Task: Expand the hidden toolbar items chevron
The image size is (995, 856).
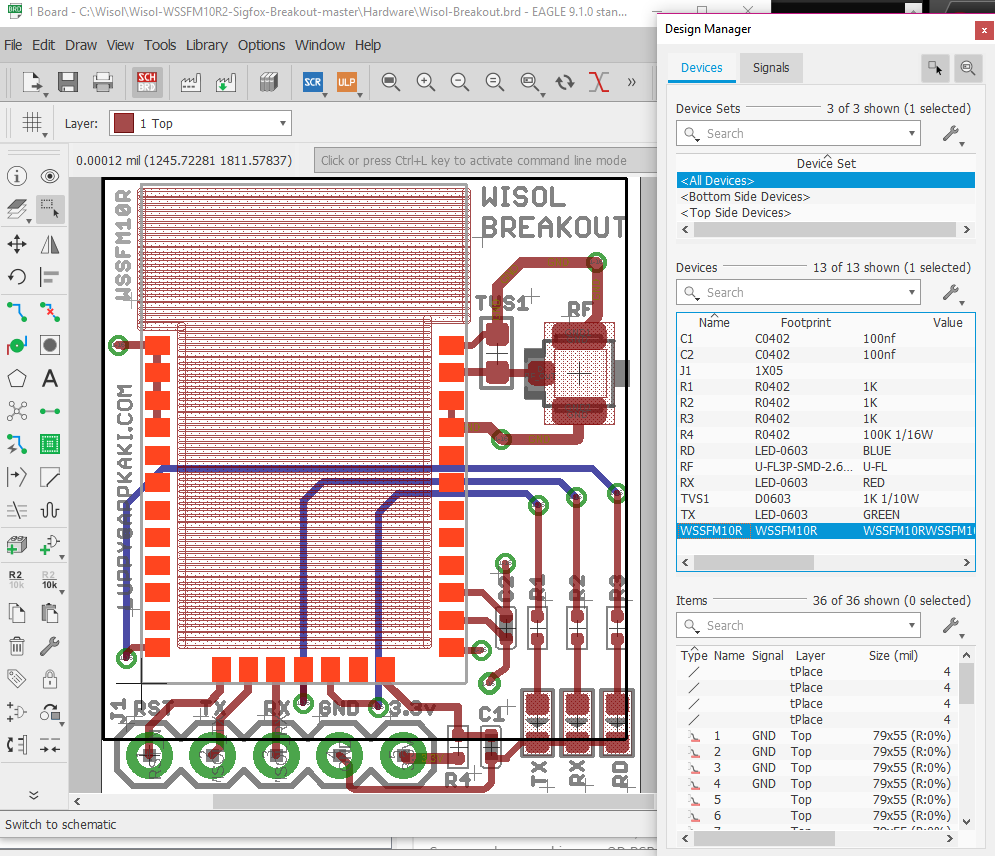Action: click(x=631, y=82)
